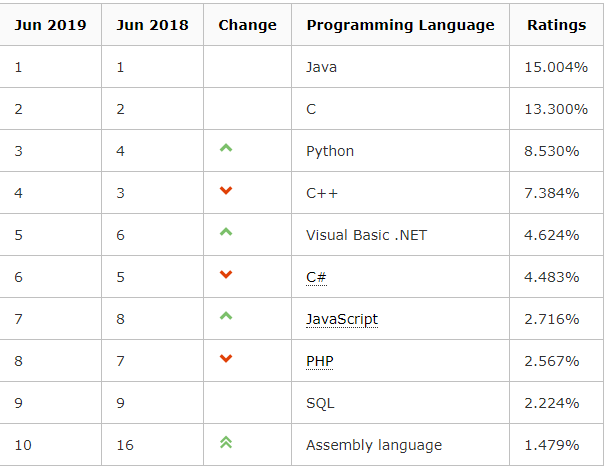Click the 2.567% rating value
Screen dimensions: 606x468
(x=552, y=361)
